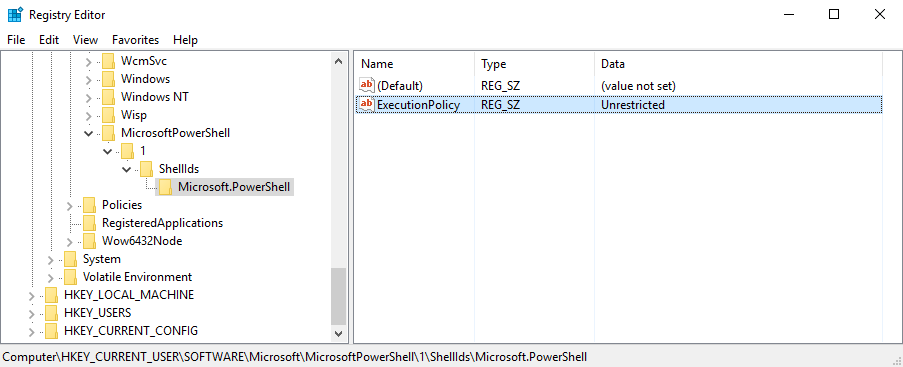Viewport: 903px width, 367px height.
Task: Collapse the key named 1
Action: (x=108, y=151)
